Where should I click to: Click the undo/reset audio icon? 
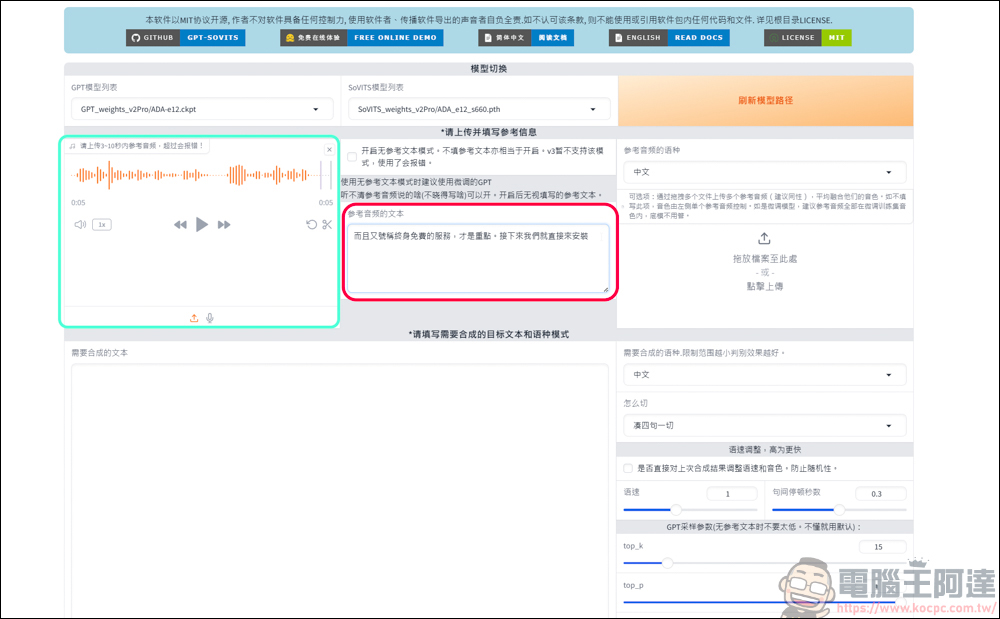(x=311, y=224)
